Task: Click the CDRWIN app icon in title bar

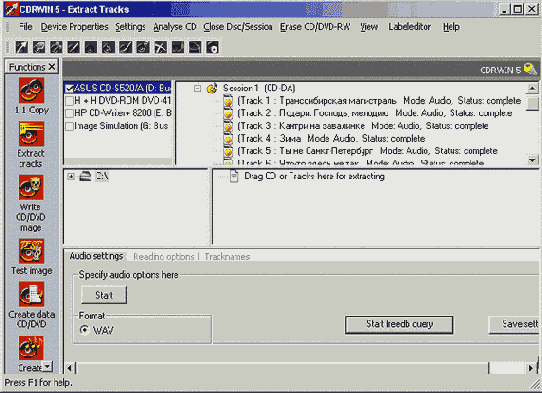Action: tap(11, 9)
